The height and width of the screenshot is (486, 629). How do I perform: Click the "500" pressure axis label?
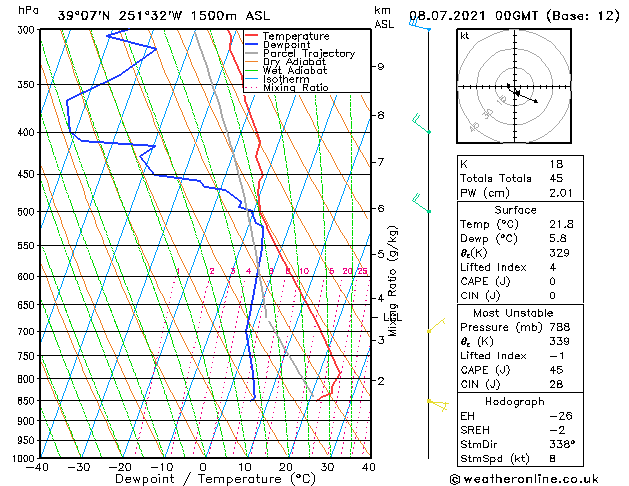pos(28,212)
